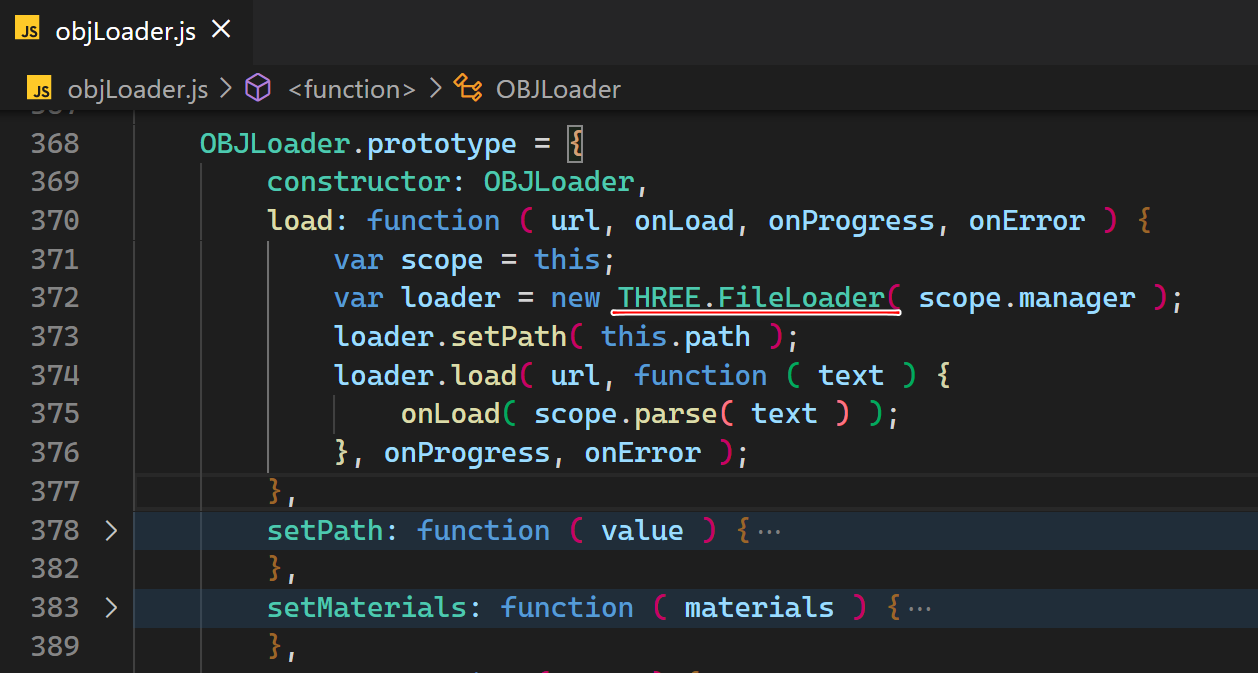Click OBJLoader.prototype on line 368
Screen dimensions: 1258x673
click(358, 143)
